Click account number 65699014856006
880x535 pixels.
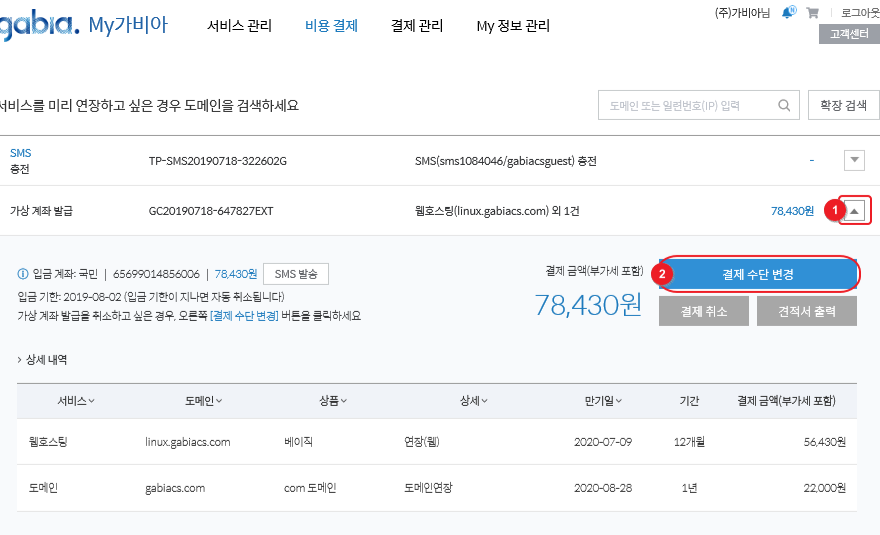tap(156, 274)
